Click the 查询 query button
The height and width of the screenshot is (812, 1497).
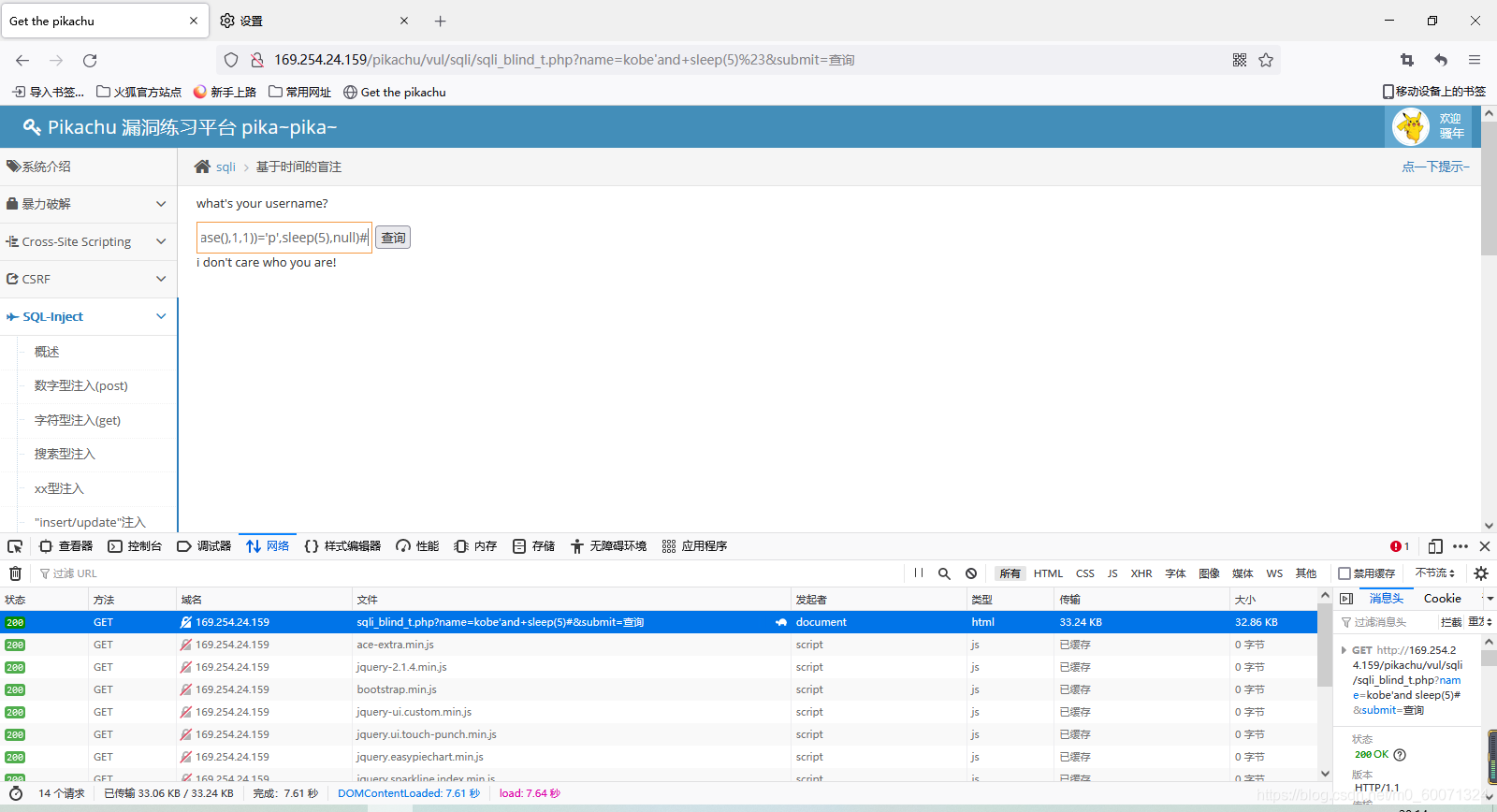click(393, 238)
